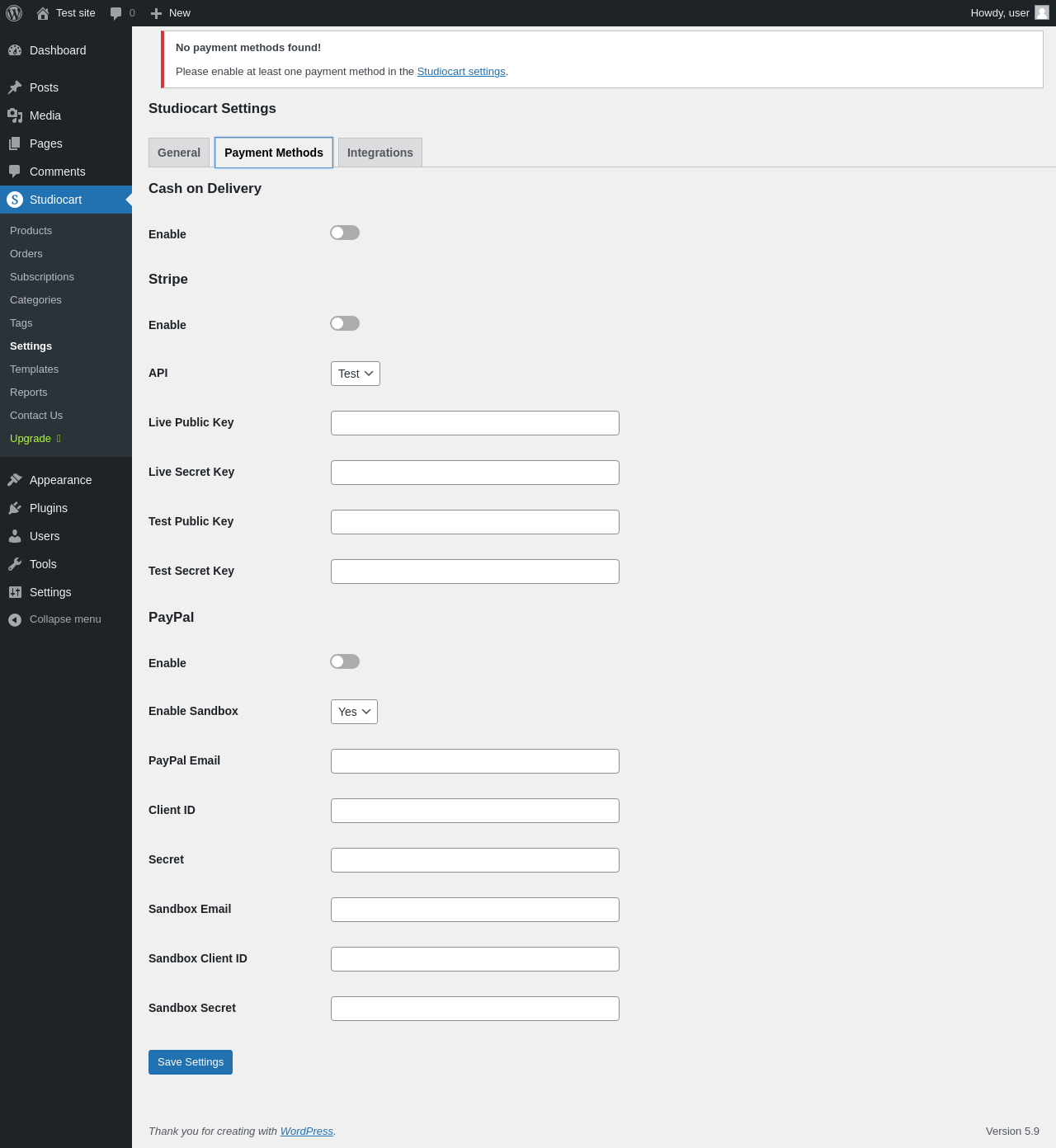Image resolution: width=1056 pixels, height=1148 pixels.
Task: Focus the Sandbox Client ID field
Action: coord(475,959)
